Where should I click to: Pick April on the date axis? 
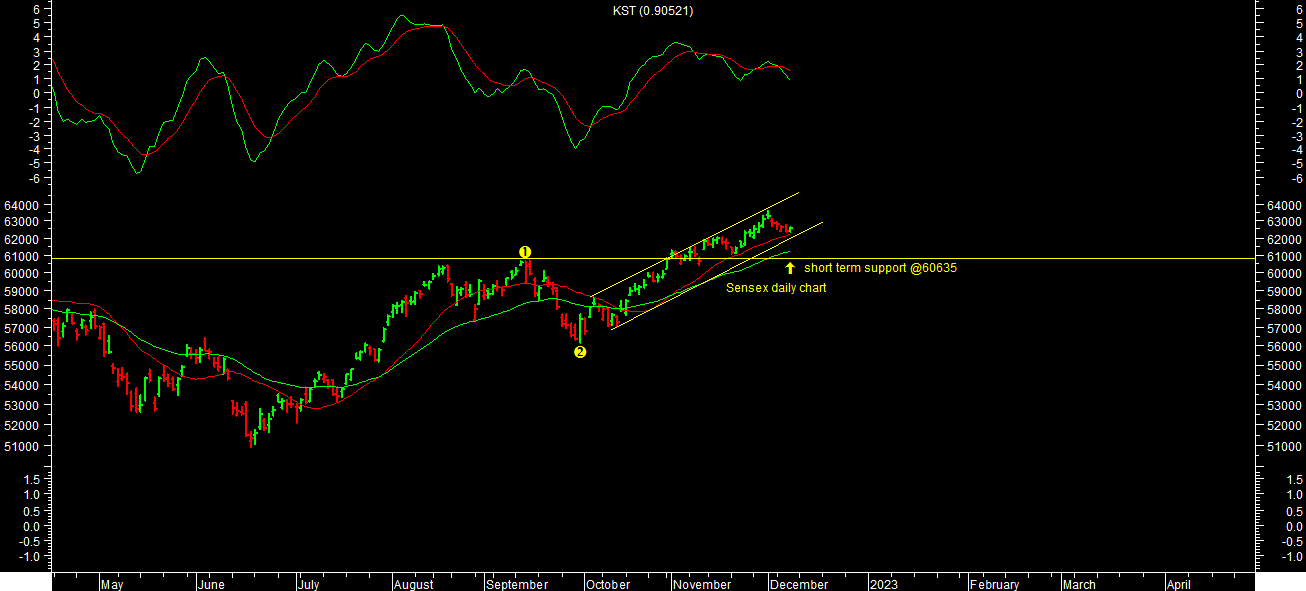(x=1178, y=585)
